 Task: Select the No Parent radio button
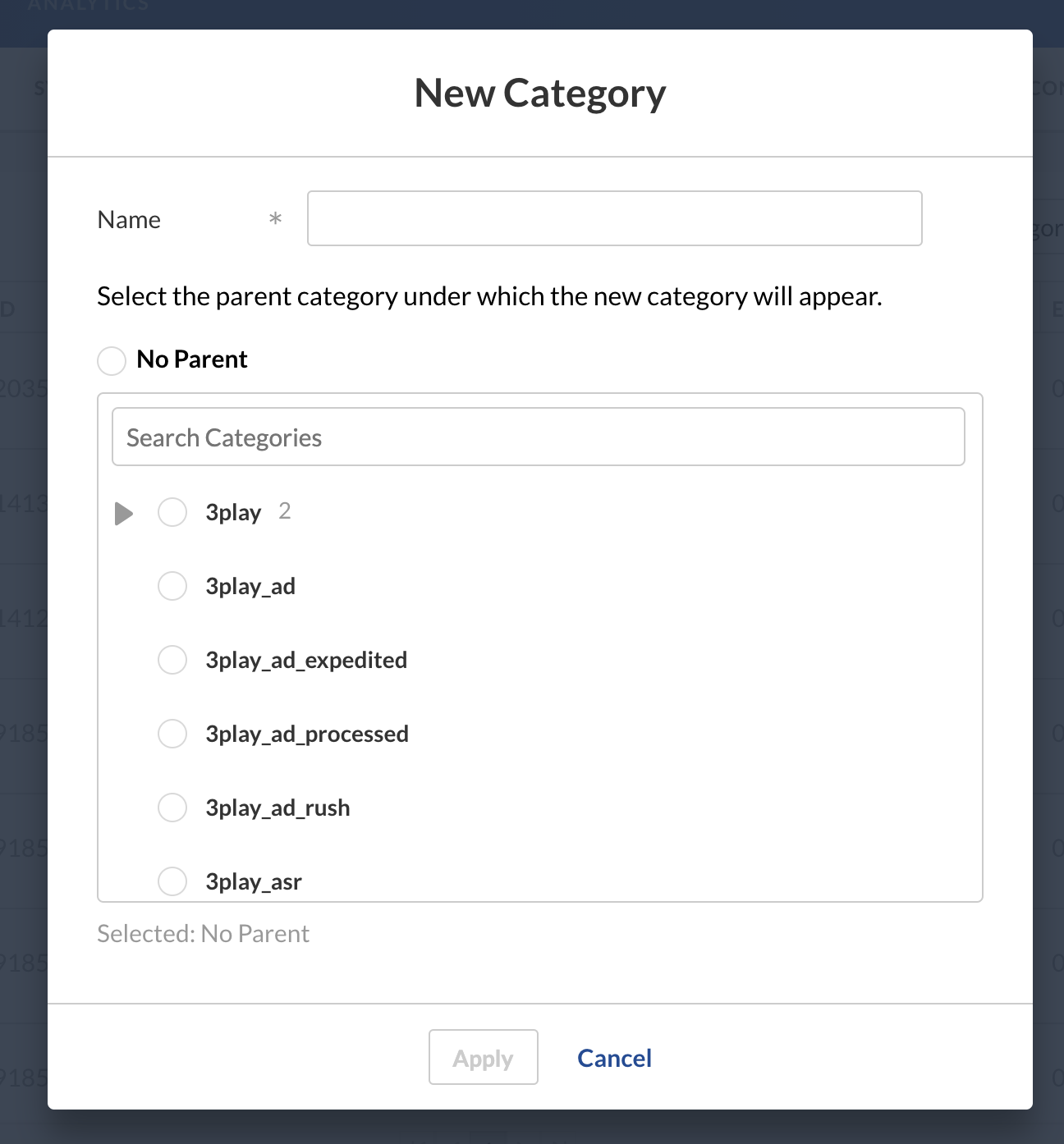pyautogui.click(x=112, y=360)
